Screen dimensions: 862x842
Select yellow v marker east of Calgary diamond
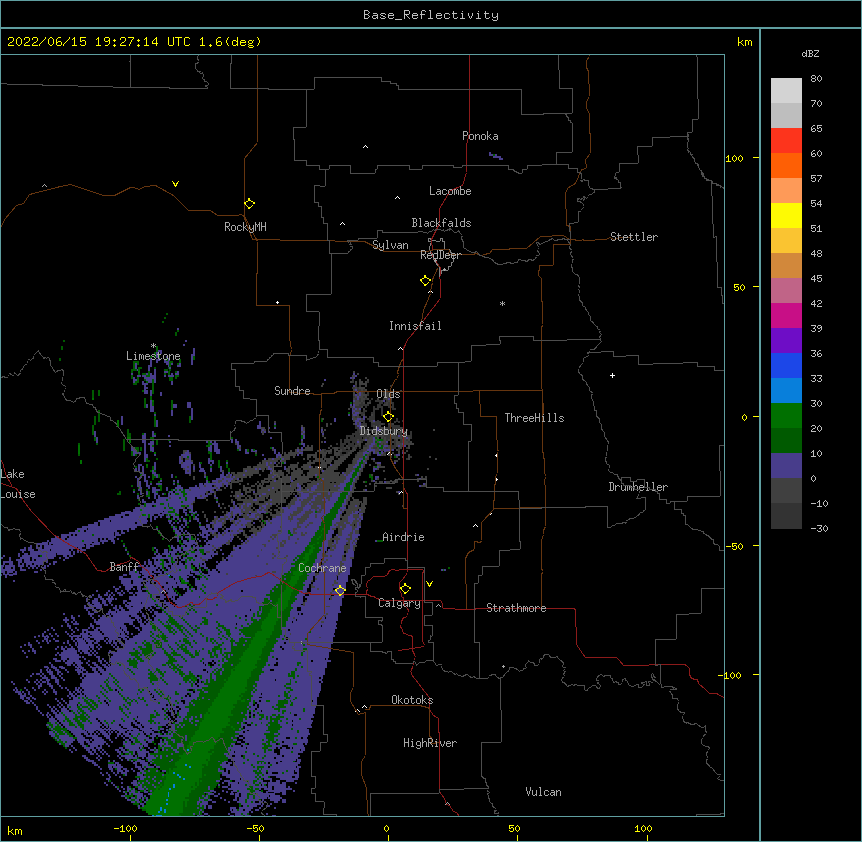click(x=429, y=584)
